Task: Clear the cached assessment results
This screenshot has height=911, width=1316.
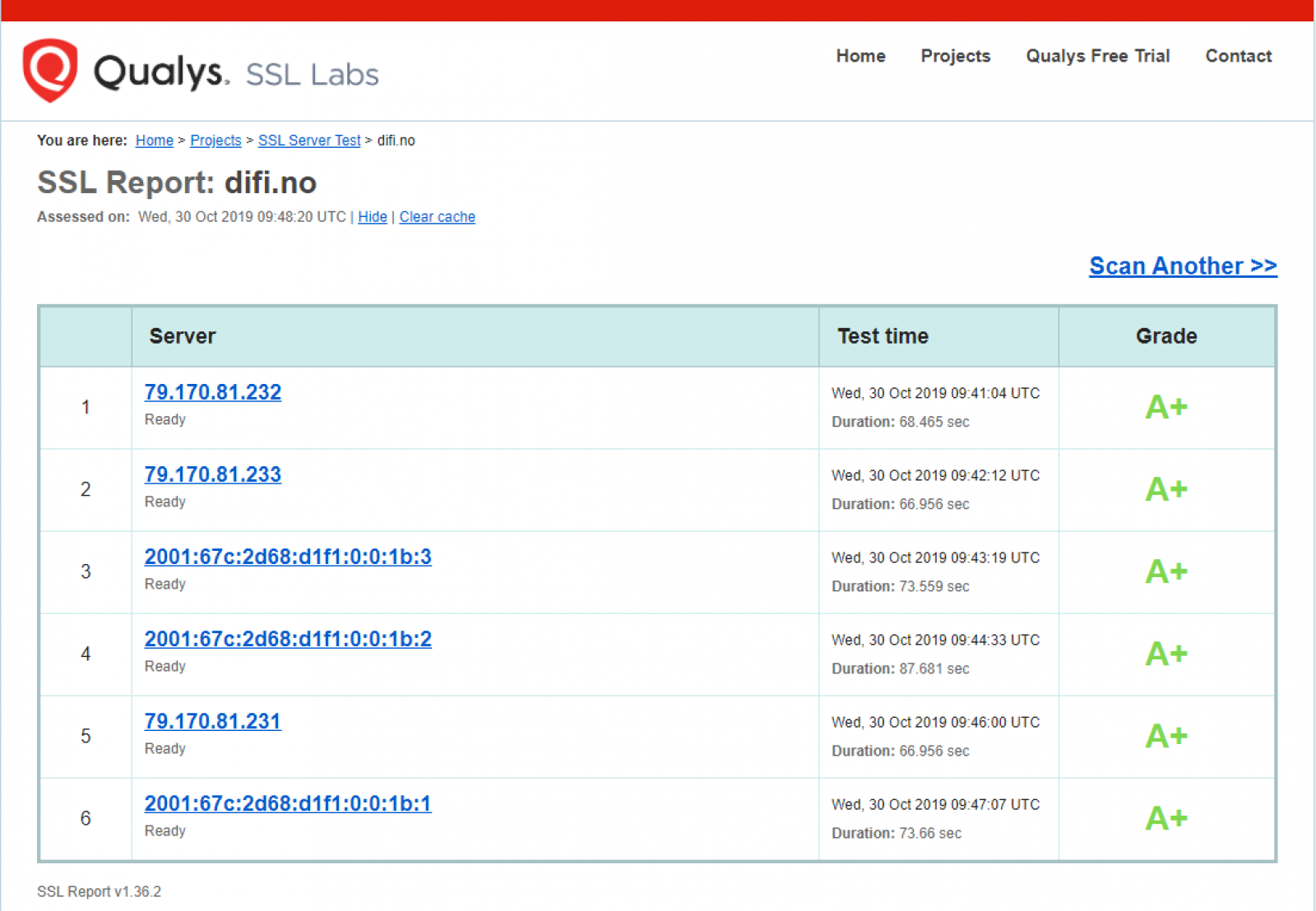Action: (x=437, y=217)
